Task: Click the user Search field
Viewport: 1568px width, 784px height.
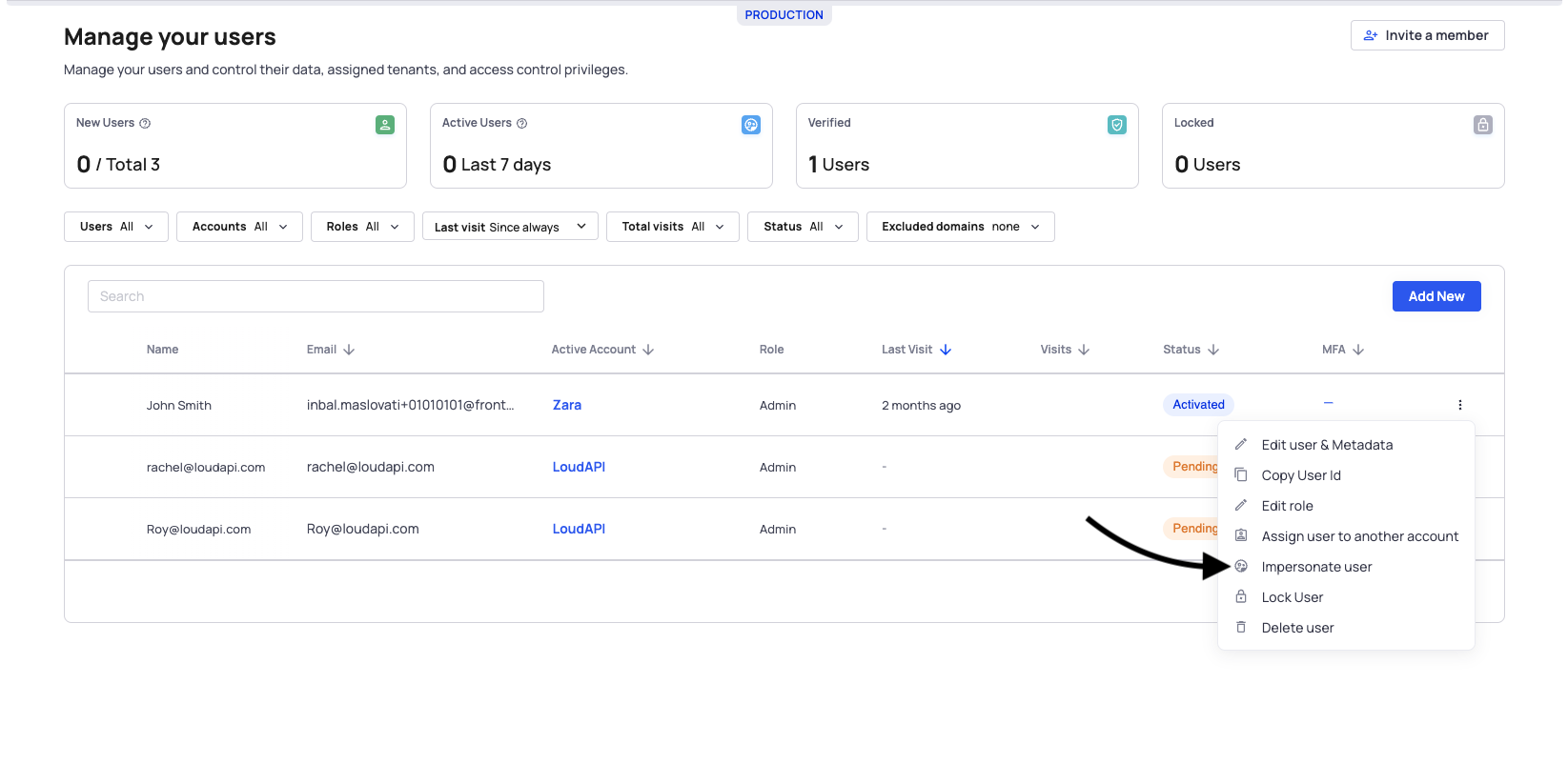Action: tap(316, 296)
